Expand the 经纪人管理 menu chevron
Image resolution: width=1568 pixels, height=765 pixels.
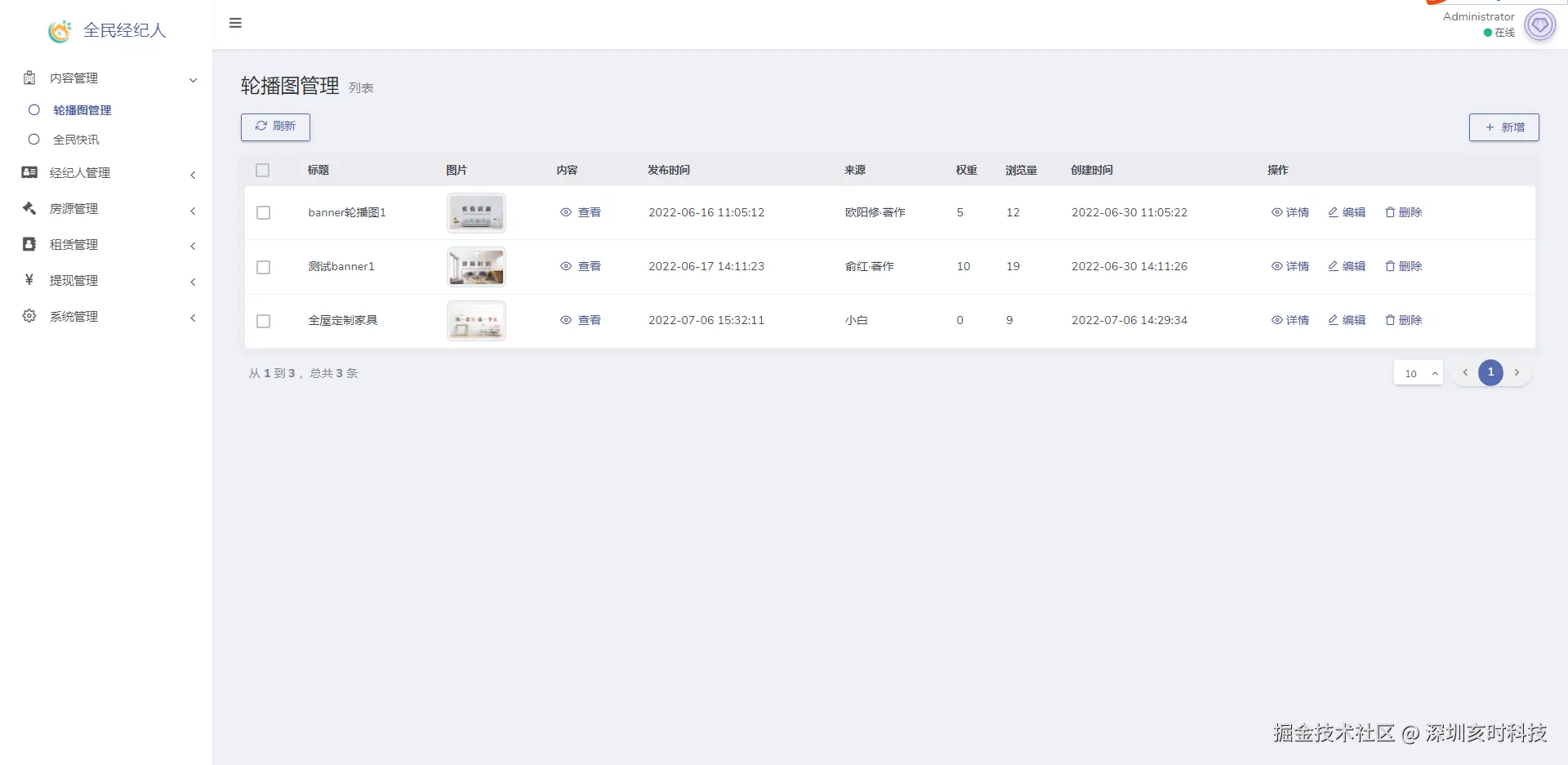point(193,175)
